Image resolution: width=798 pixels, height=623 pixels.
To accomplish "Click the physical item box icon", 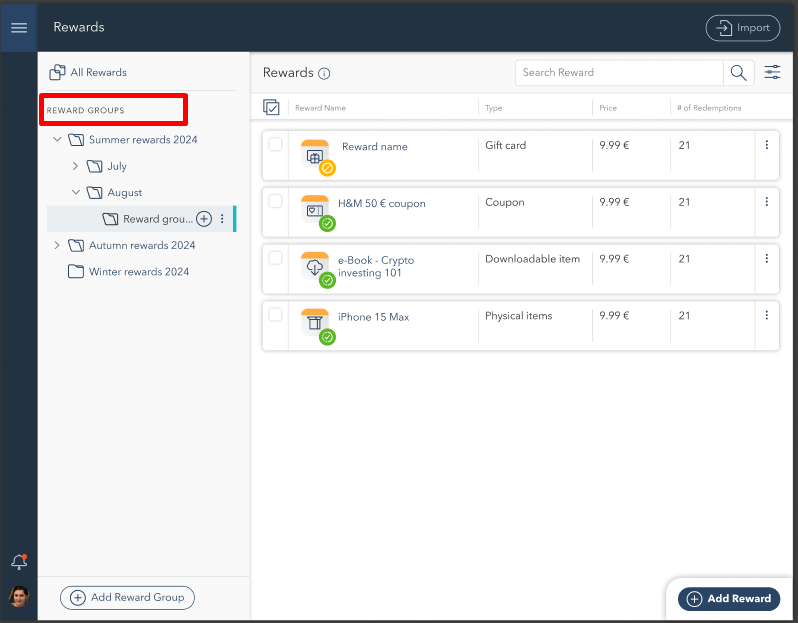I will pyautogui.click(x=315, y=323).
